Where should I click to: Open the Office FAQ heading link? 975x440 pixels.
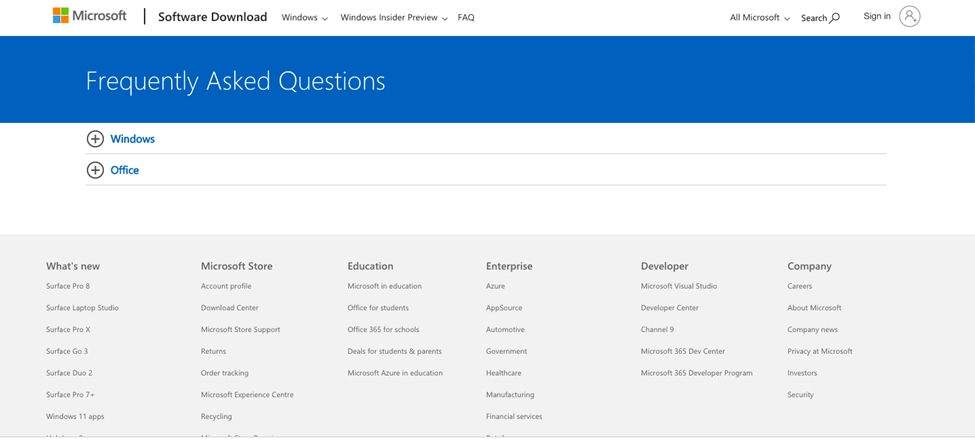click(x=124, y=170)
